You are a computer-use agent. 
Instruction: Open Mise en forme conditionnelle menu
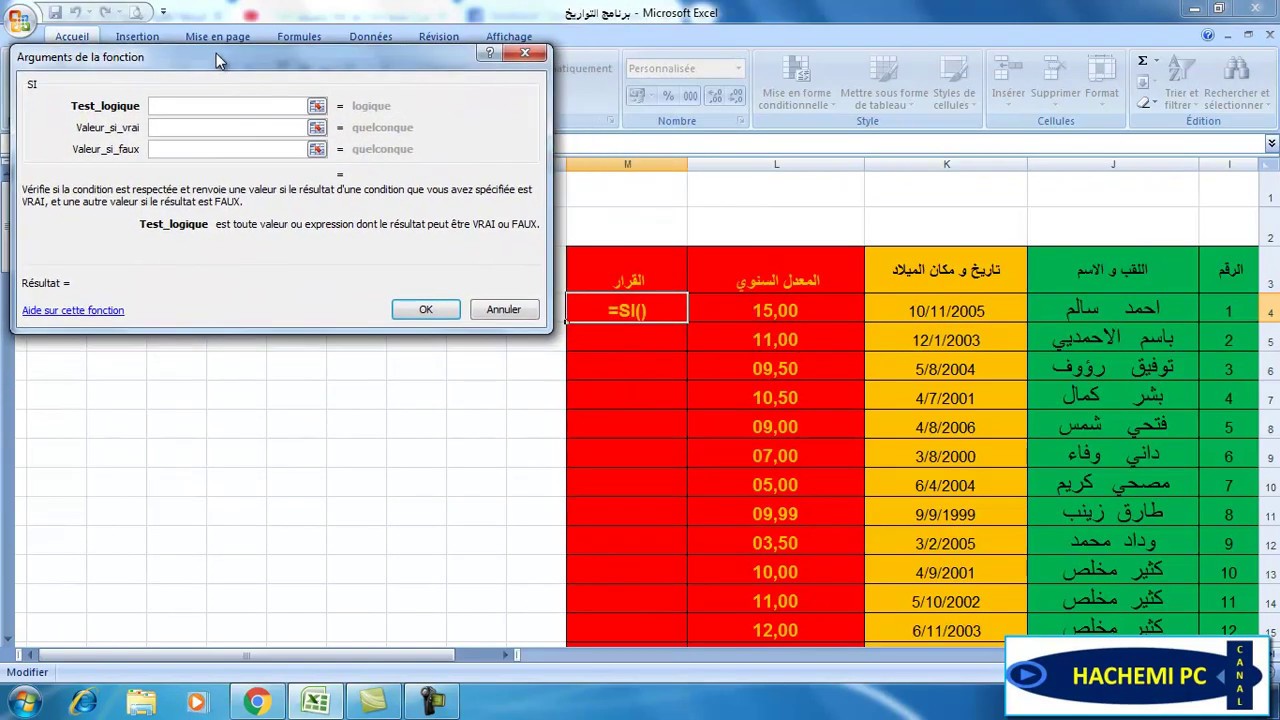pos(796,83)
